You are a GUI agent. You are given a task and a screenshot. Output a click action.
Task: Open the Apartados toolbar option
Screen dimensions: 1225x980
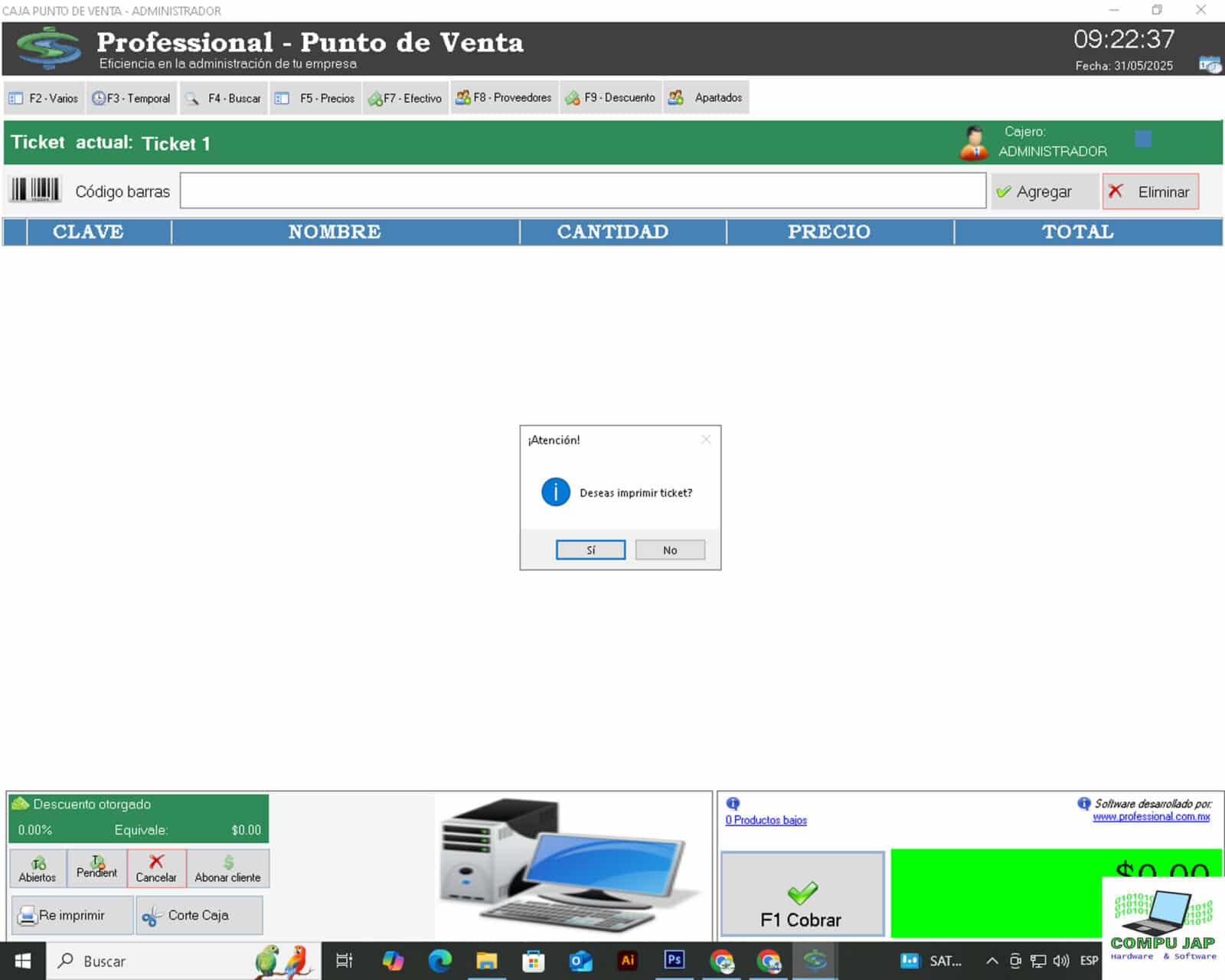tap(705, 97)
